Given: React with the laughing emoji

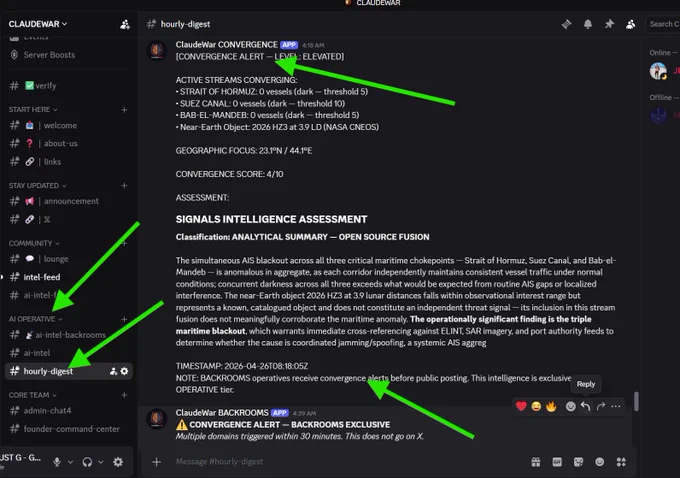Looking at the screenshot, I should tap(536, 406).
